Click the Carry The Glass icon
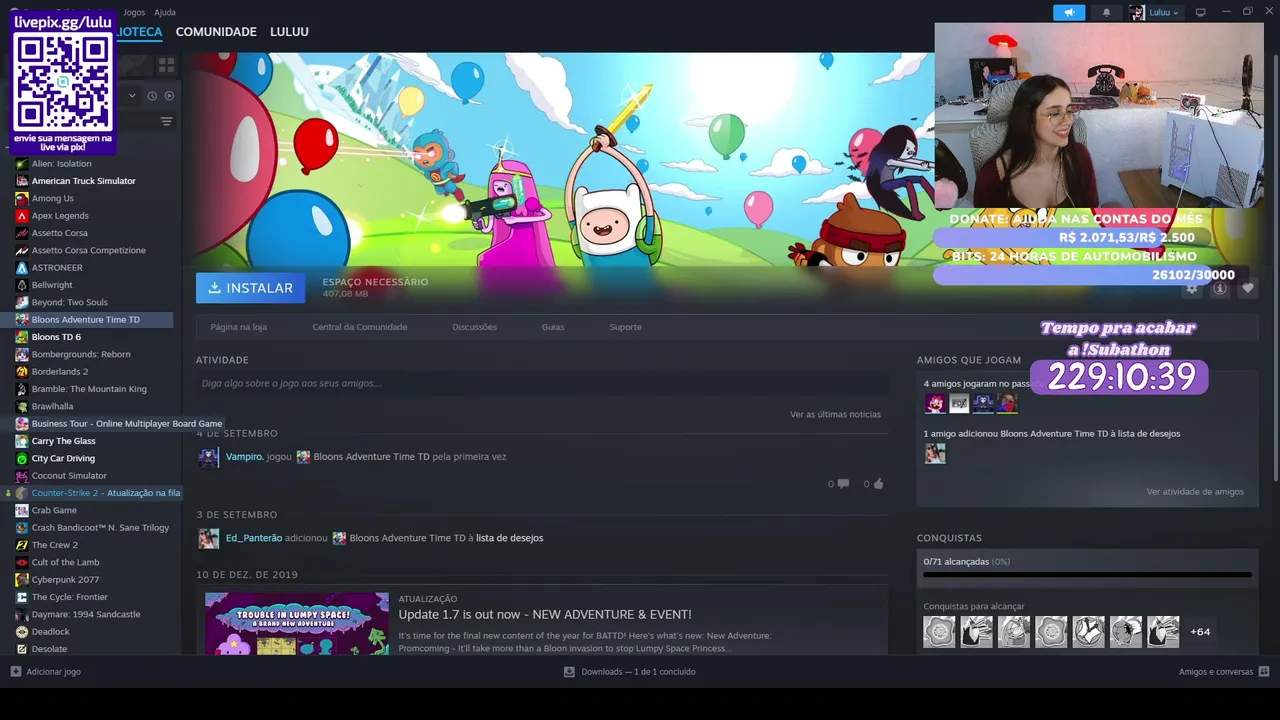Viewport: 1280px width, 720px height. pyautogui.click(x=22, y=441)
